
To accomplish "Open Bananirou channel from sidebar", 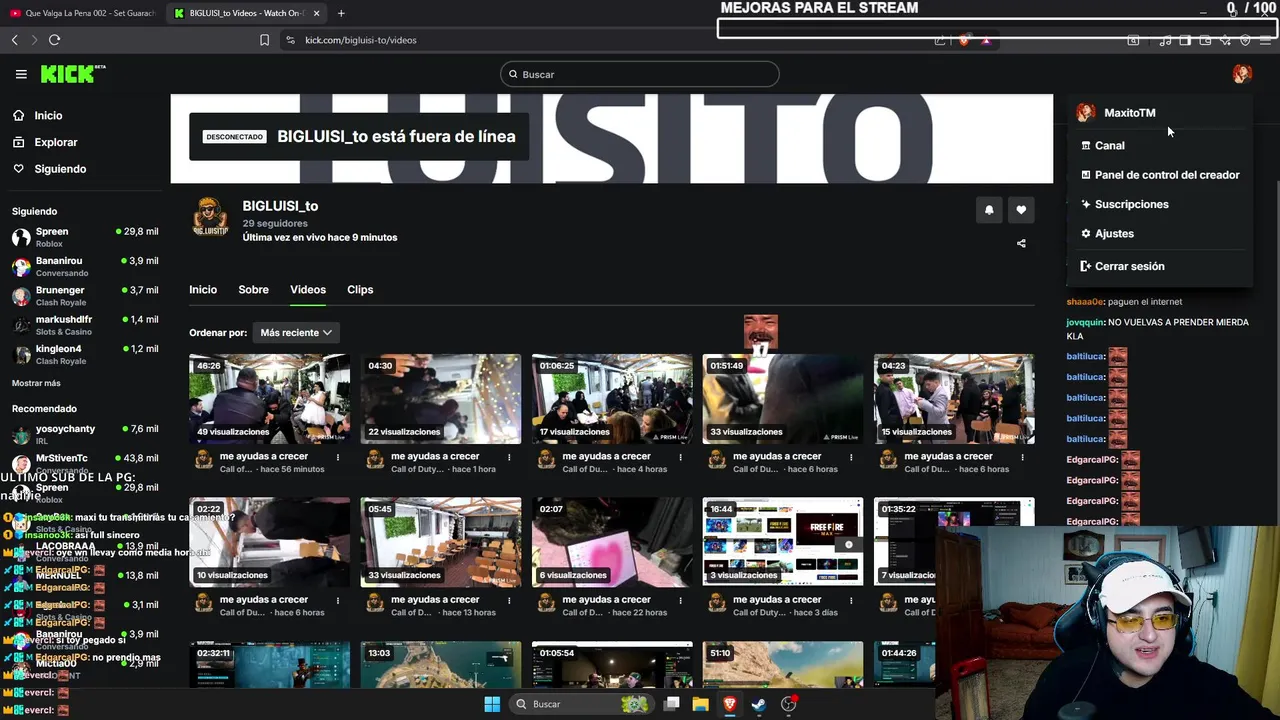I will pos(85,266).
